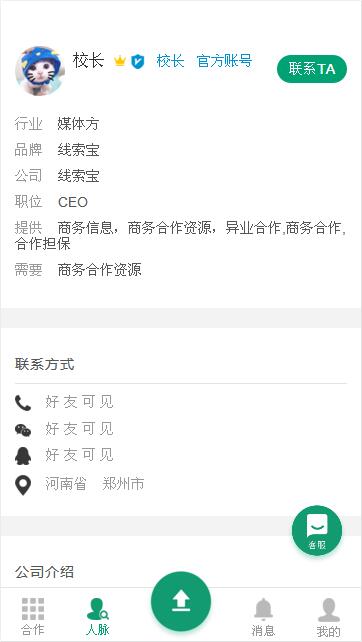The height and width of the screenshot is (642, 362).
Task: Open the 官方账号 link
Action: [x=224, y=61]
